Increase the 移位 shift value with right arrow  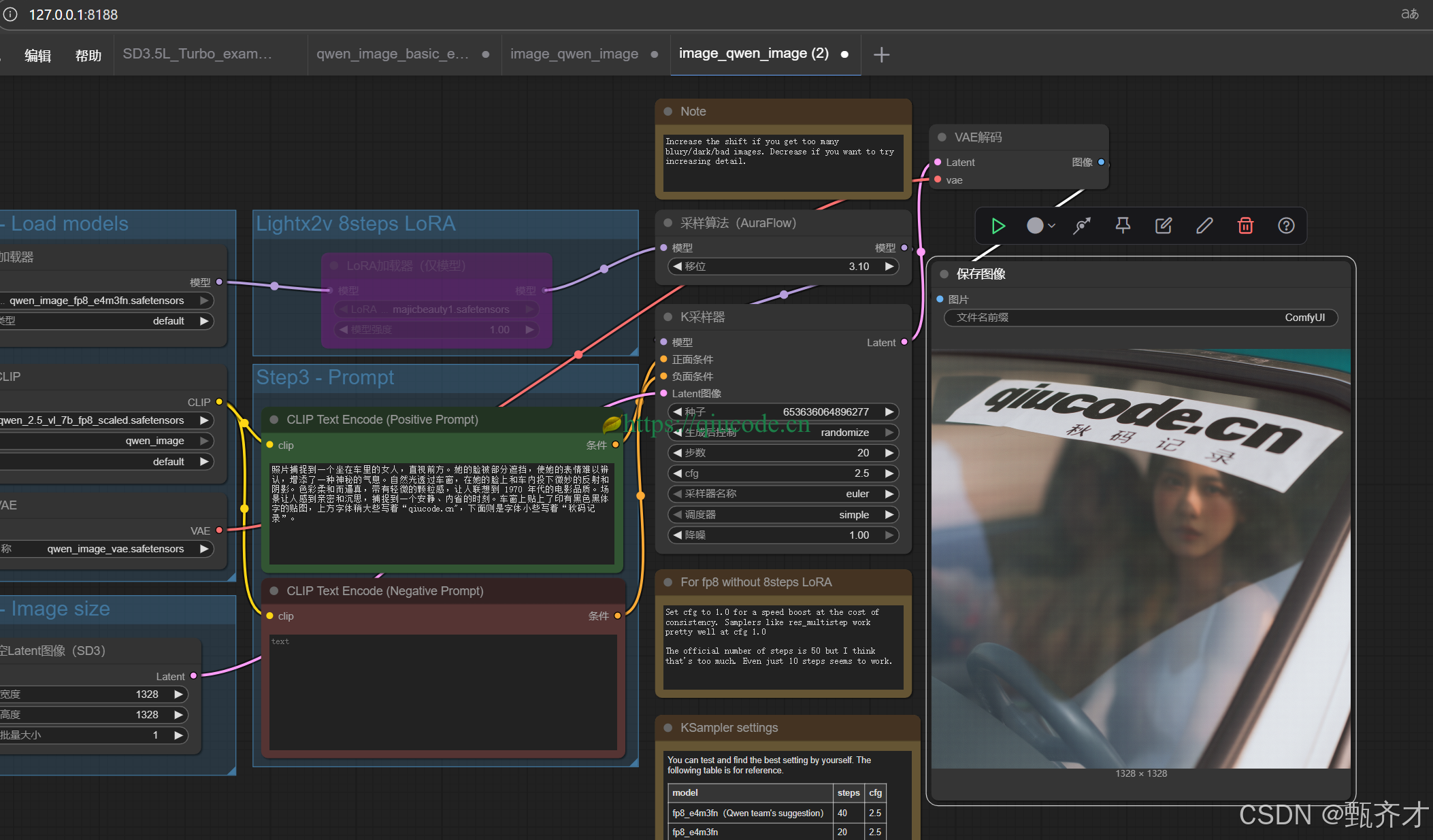click(x=889, y=267)
